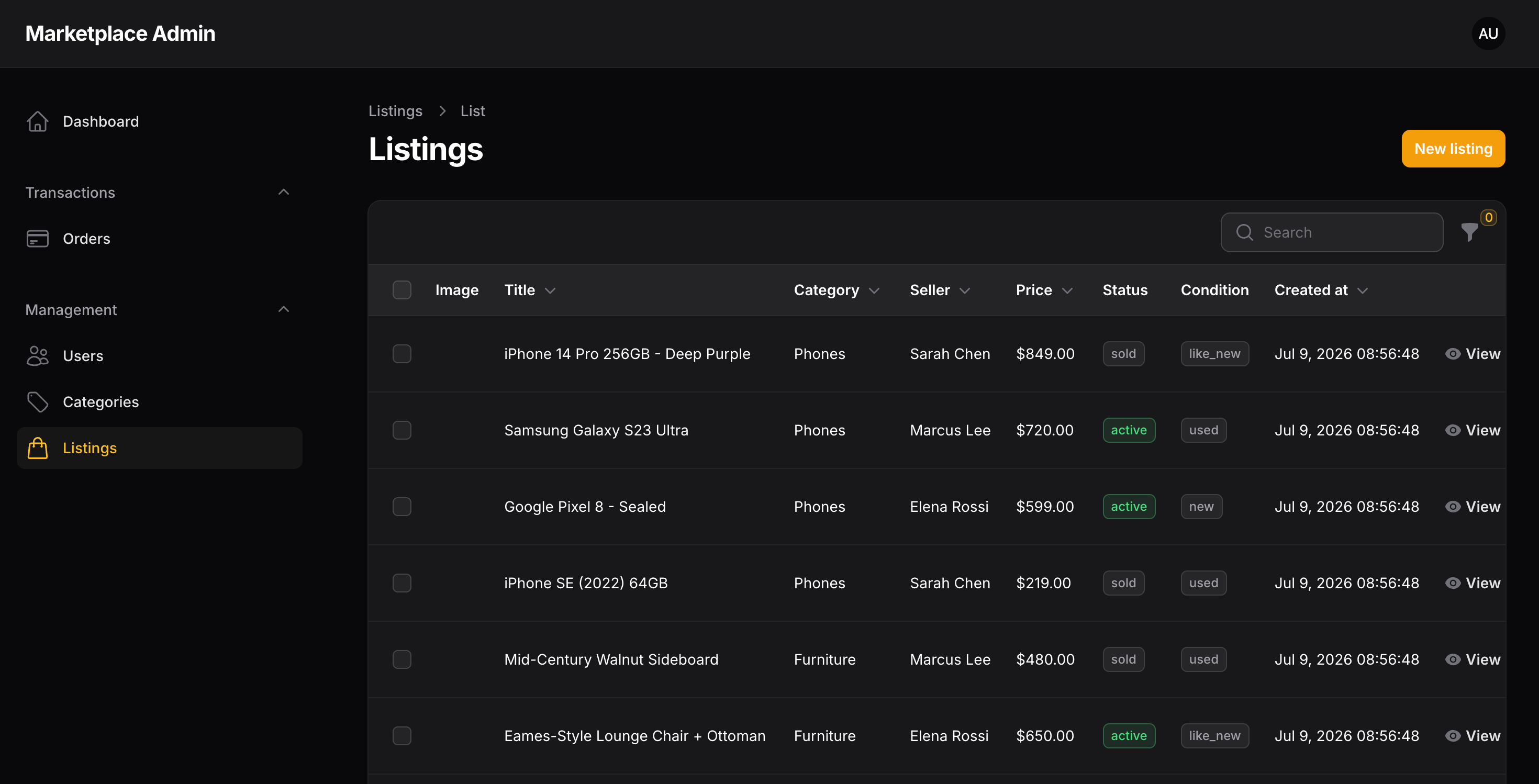Click the Dashboard home icon
This screenshot has width=1539, height=784.
[38, 121]
